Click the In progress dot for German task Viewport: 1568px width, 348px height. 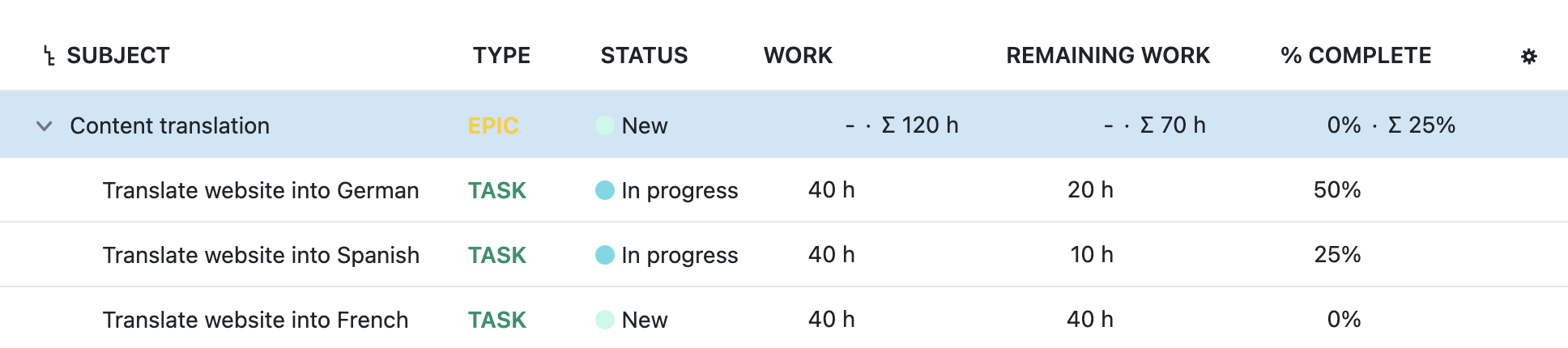[x=604, y=190]
